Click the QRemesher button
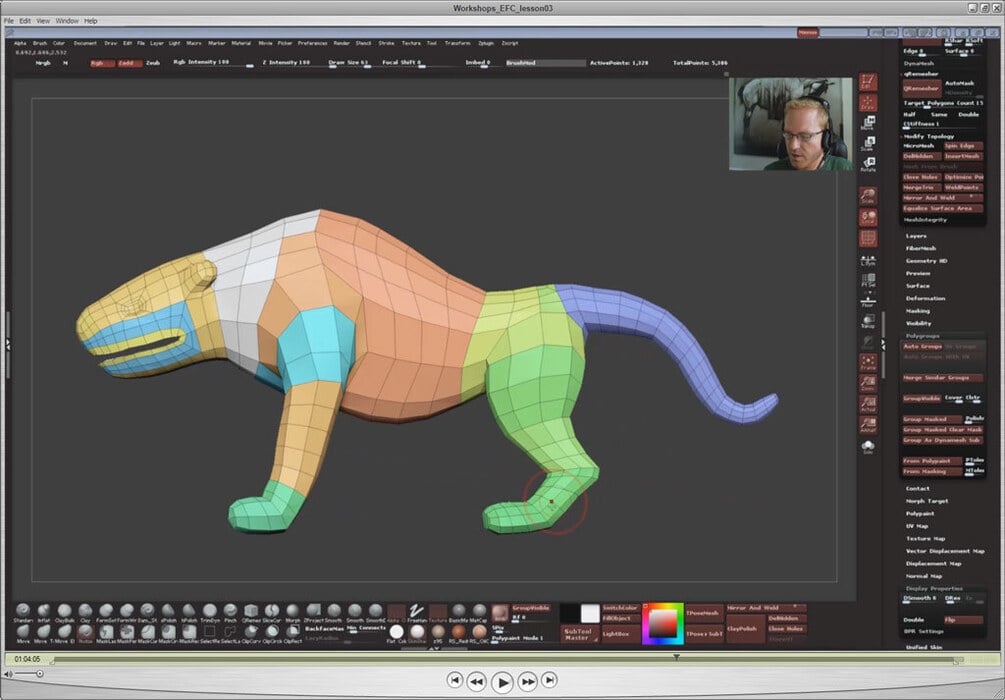The width and height of the screenshot is (1005, 700). click(x=921, y=88)
